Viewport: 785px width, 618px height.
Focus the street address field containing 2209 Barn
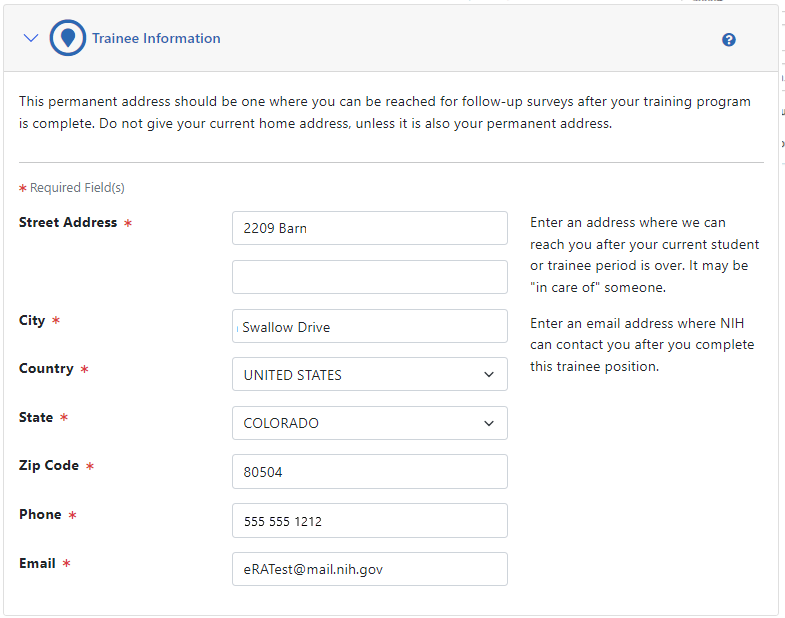(369, 228)
